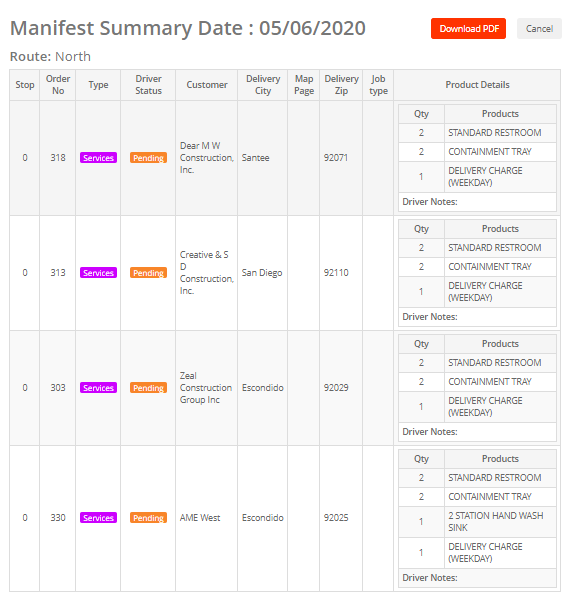Select Pending status of order 303
Screen dimensions: 570x598
click(x=148, y=387)
